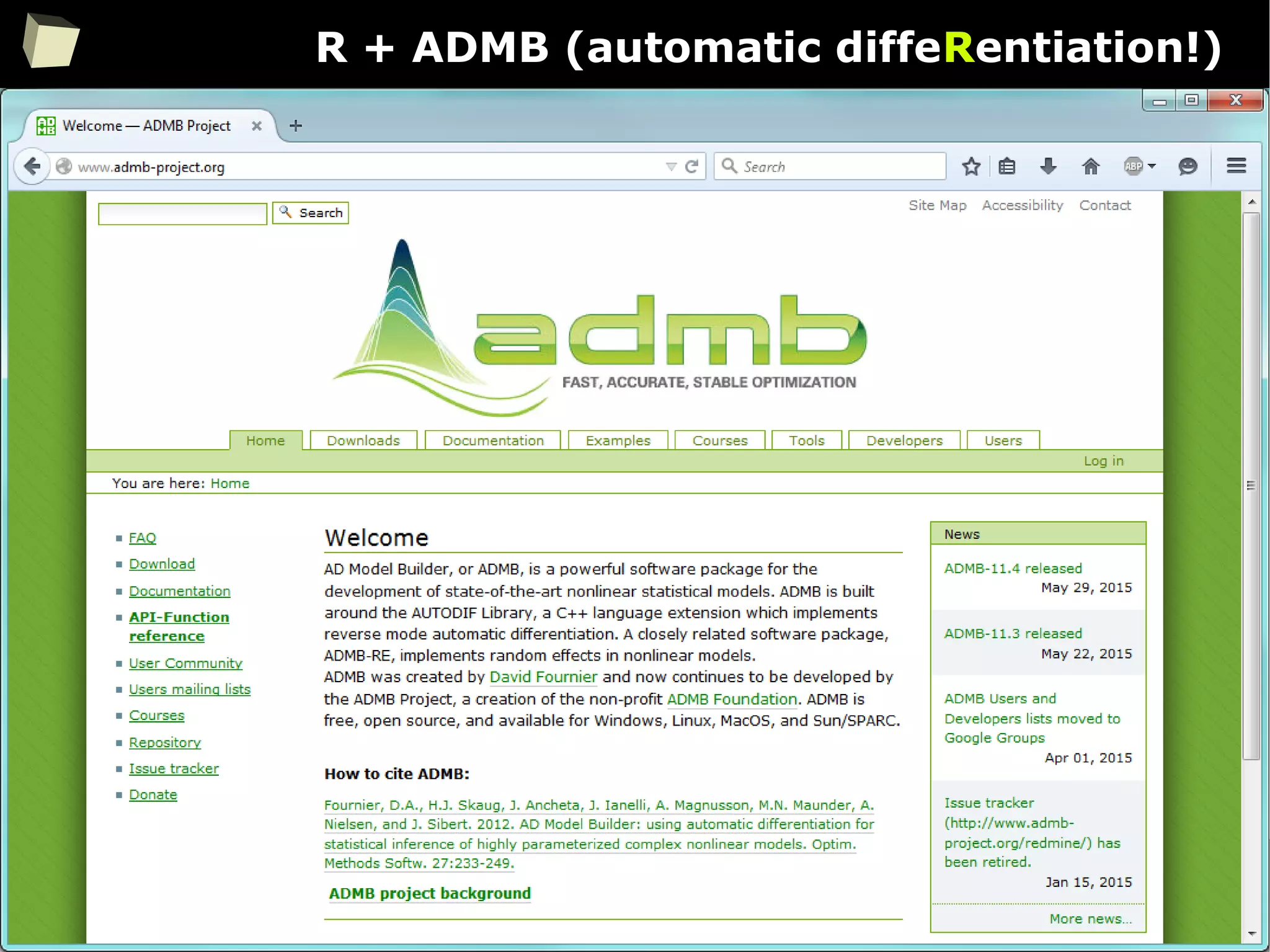Switch to the Downloads tab

point(363,440)
